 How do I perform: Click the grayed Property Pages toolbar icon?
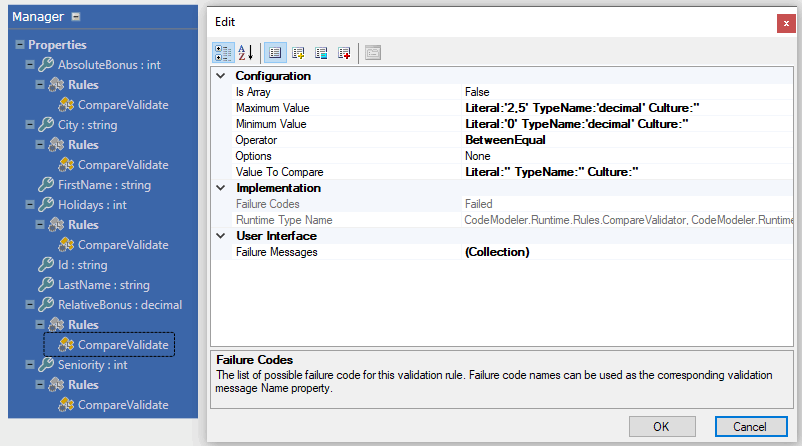point(373,53)
